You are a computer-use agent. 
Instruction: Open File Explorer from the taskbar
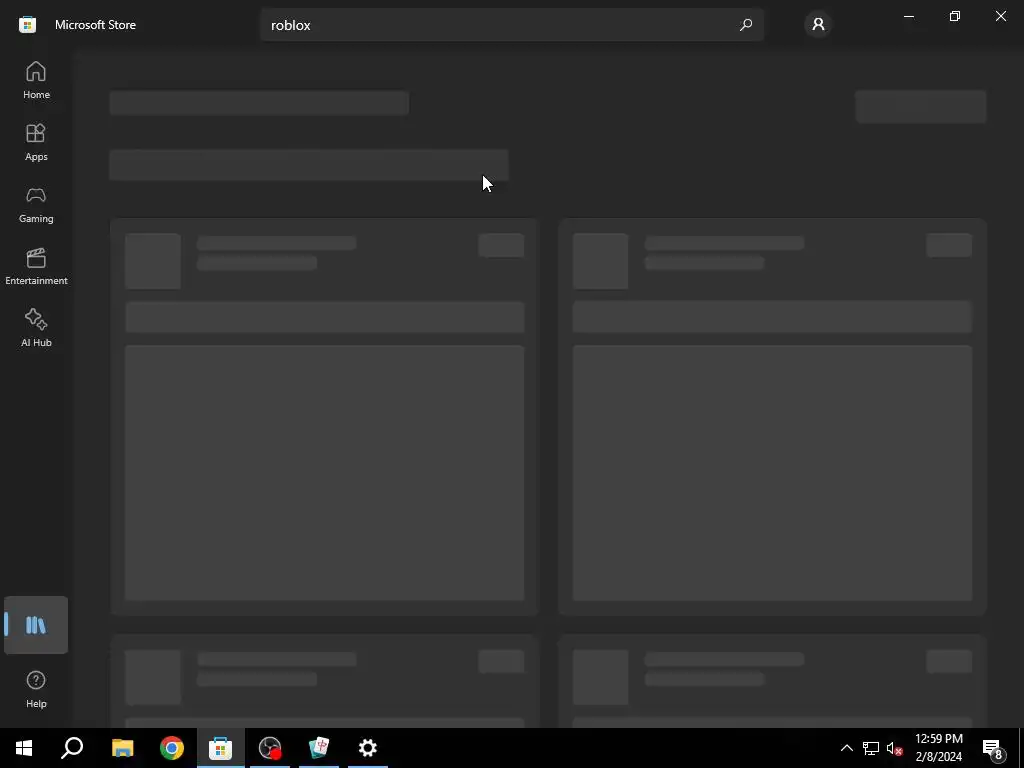(x=122, y=748)
